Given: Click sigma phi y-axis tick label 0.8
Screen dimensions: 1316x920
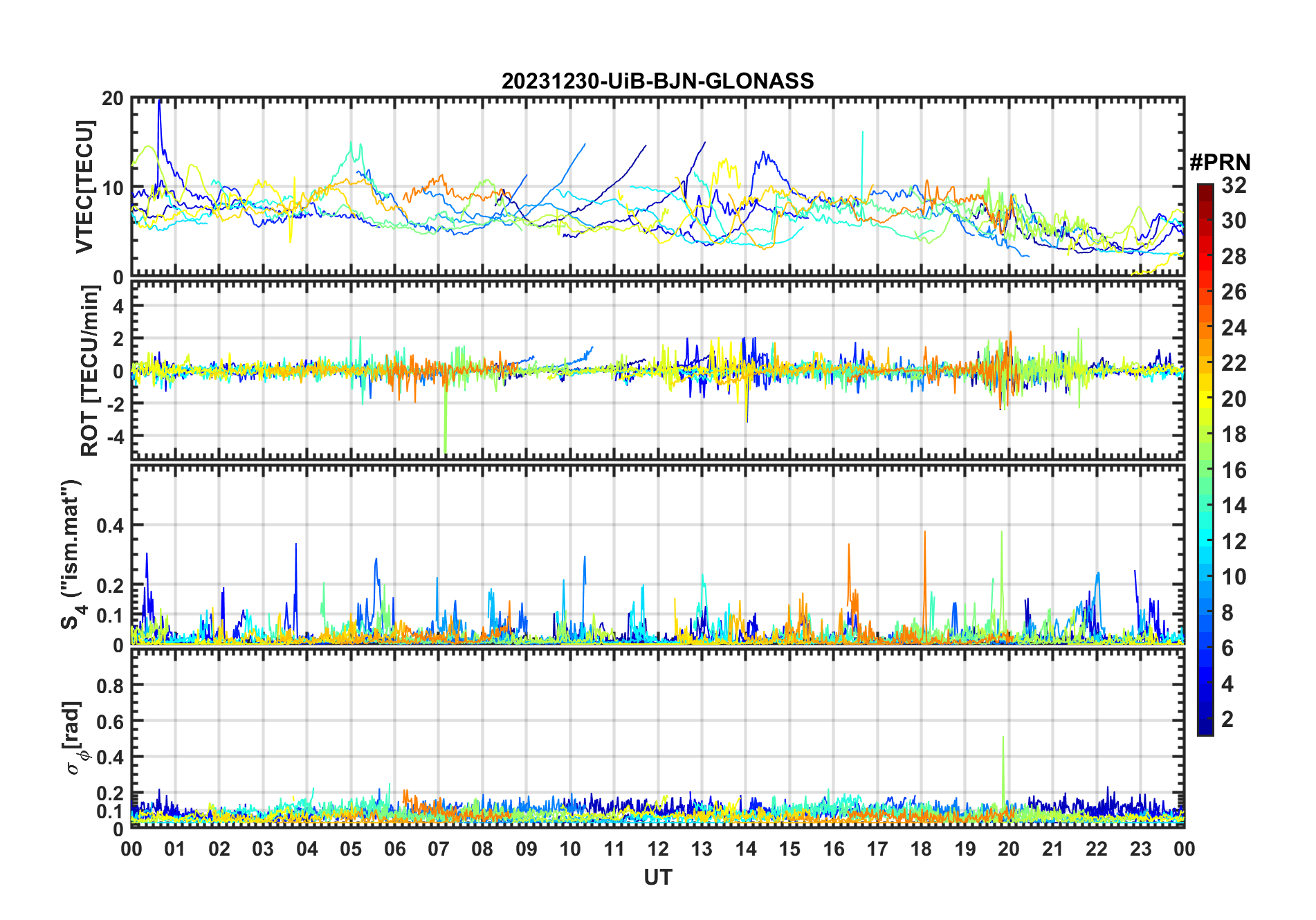Looking at the screenshot, I should tap(111, 686).
